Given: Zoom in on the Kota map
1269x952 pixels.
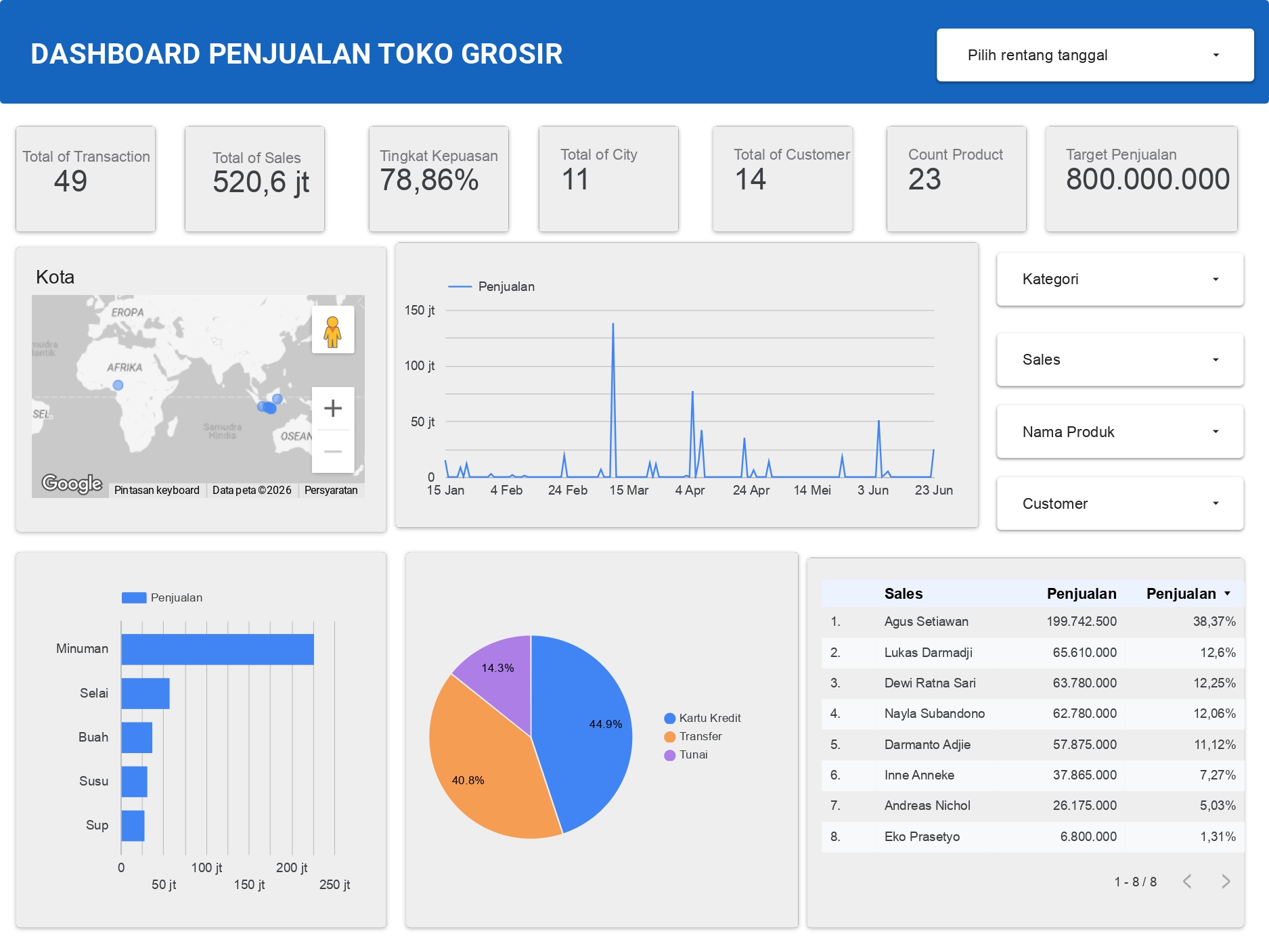Looking at the screenshot, I should coord(332,408).
